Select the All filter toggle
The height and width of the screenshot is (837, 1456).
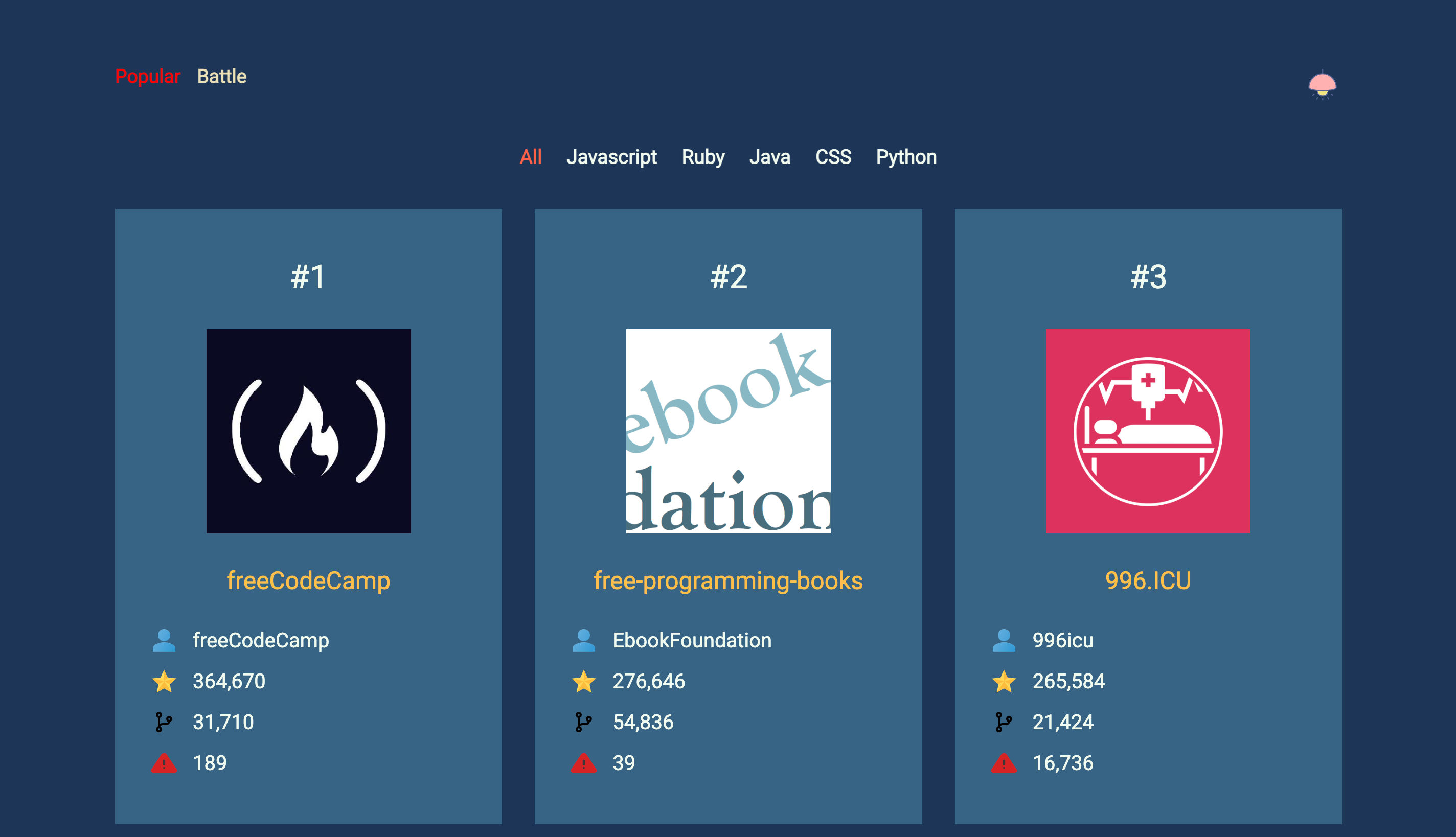click(529, 157)
